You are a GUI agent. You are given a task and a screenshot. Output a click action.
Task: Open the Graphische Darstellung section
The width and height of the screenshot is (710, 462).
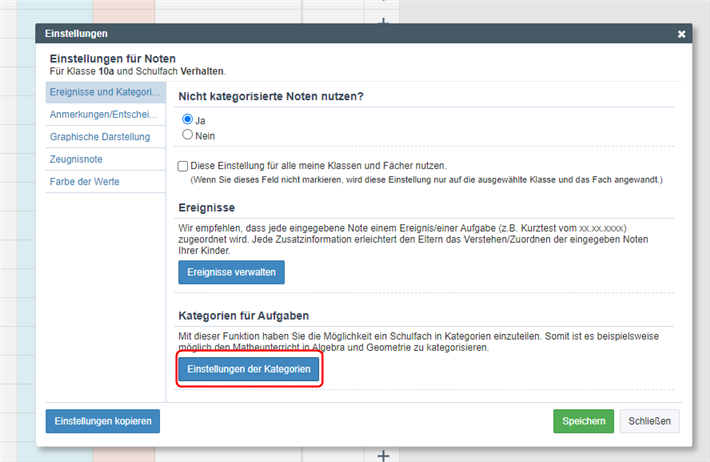(105, 137)
